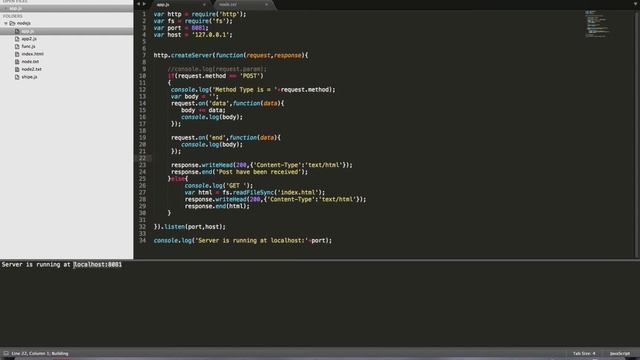
Task: Select app.js under Open Files section
Action: (x=16, y=9)
